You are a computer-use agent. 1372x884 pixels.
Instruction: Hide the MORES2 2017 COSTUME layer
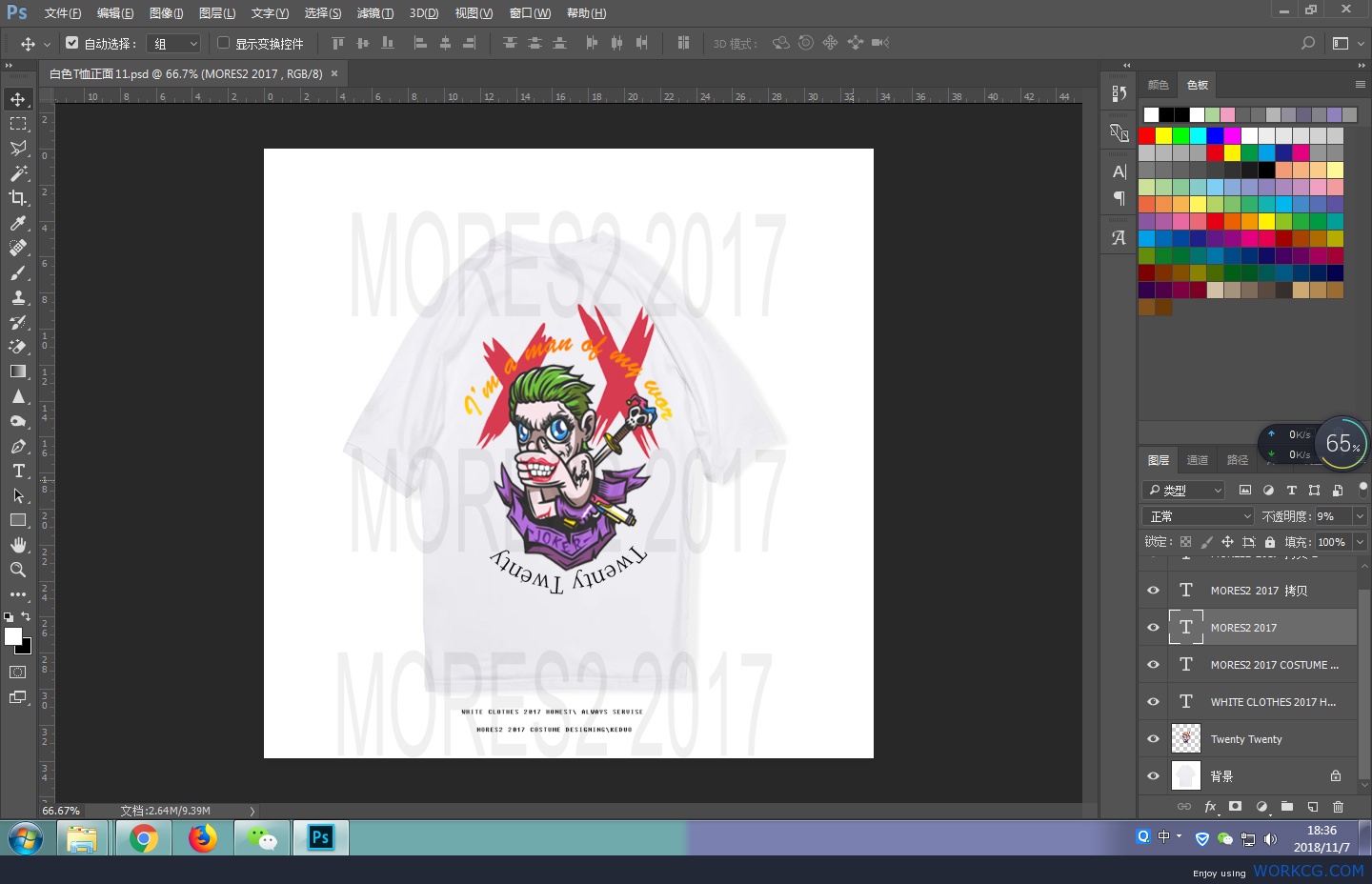point(1153,665)
